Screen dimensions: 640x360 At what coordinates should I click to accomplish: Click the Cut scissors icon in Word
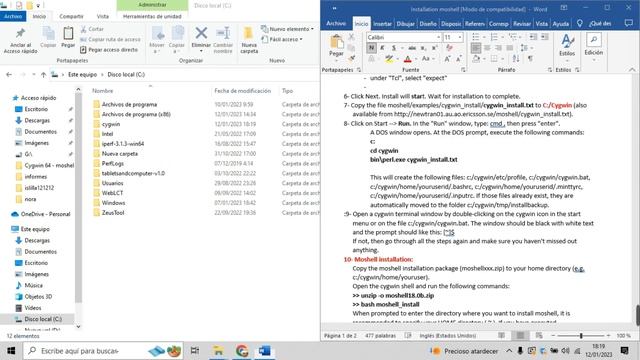click(x=351, y=37)
